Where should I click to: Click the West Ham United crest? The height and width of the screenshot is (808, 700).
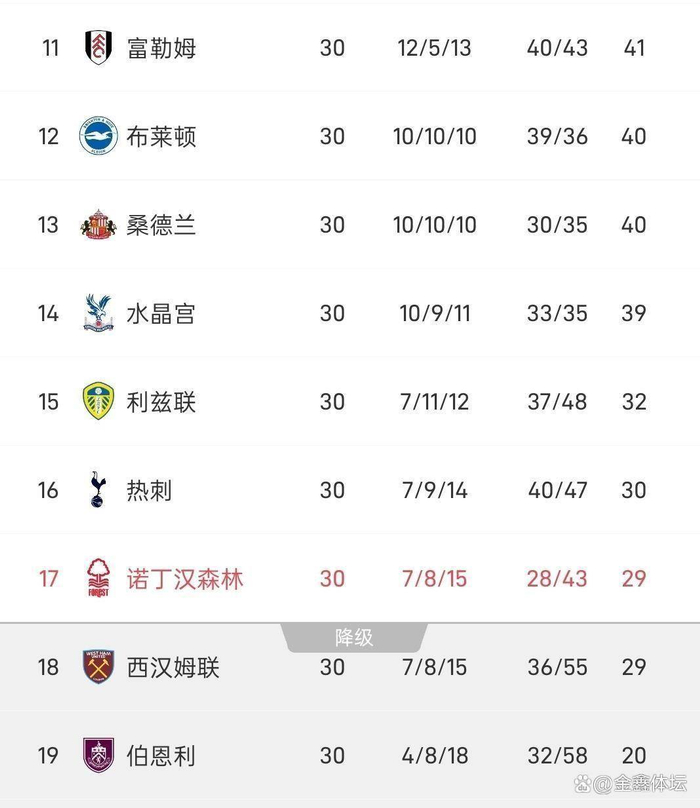click(x=99, y=667)
